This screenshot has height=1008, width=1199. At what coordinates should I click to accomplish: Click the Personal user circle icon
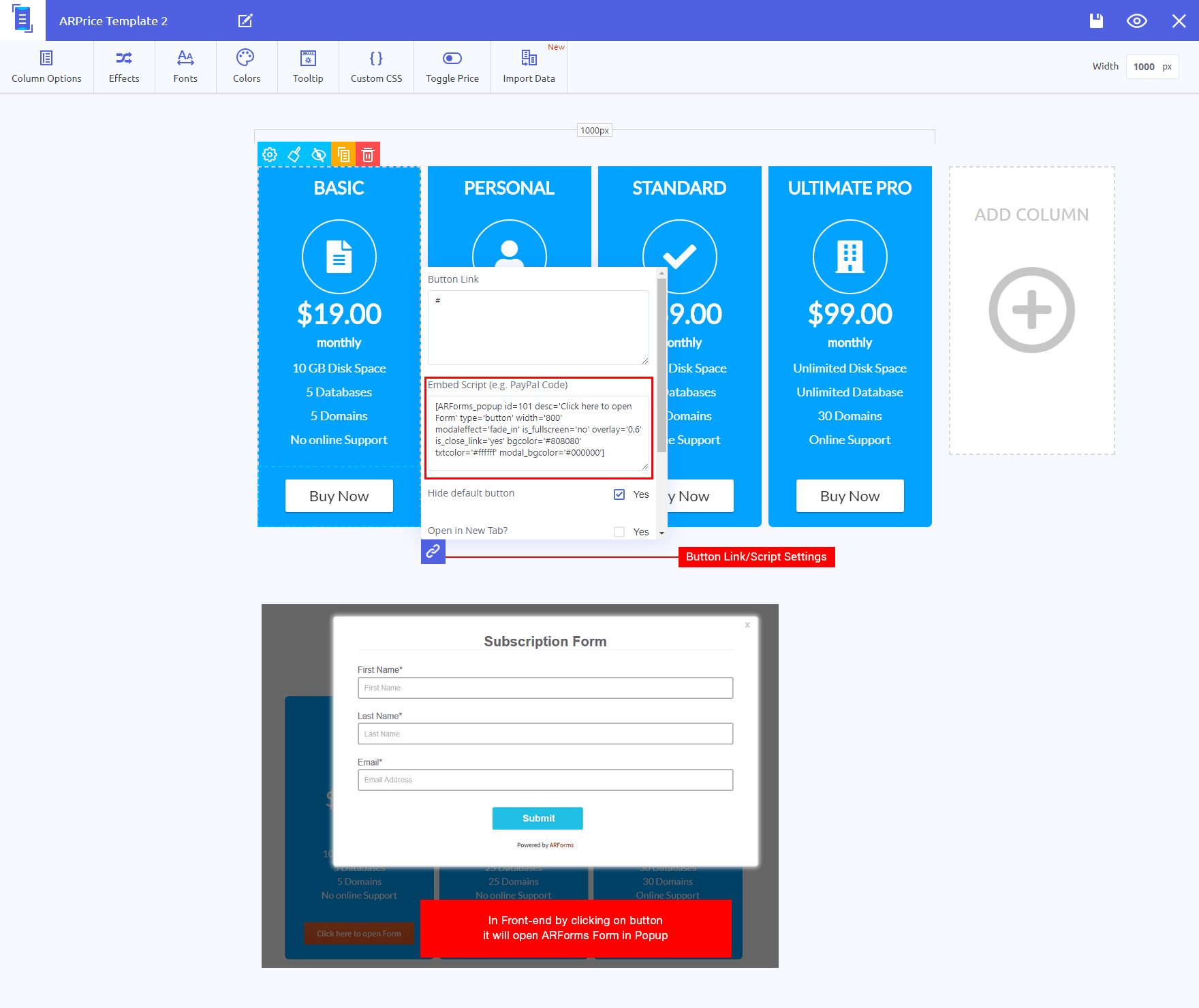point(510,244)
